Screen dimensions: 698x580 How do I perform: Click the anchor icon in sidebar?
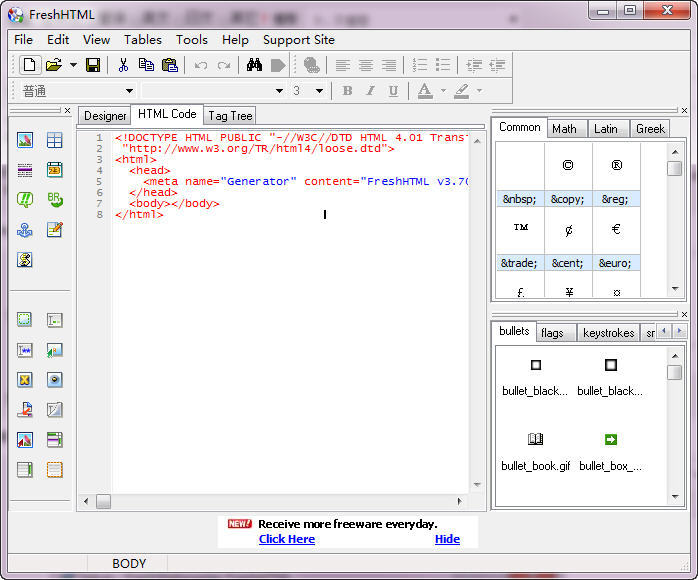(25, 230)
